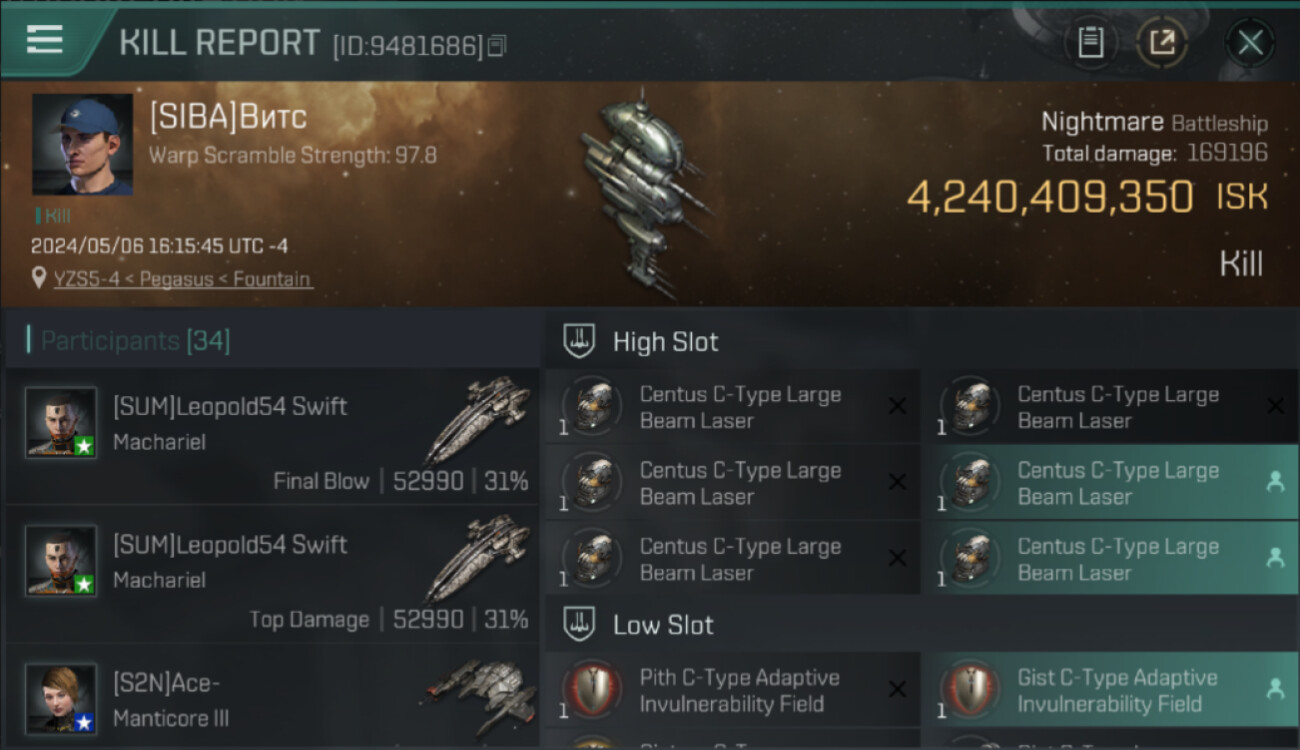Click the X mark beside Pith C-Type module
1300x750 pixels.
point(897,689)
